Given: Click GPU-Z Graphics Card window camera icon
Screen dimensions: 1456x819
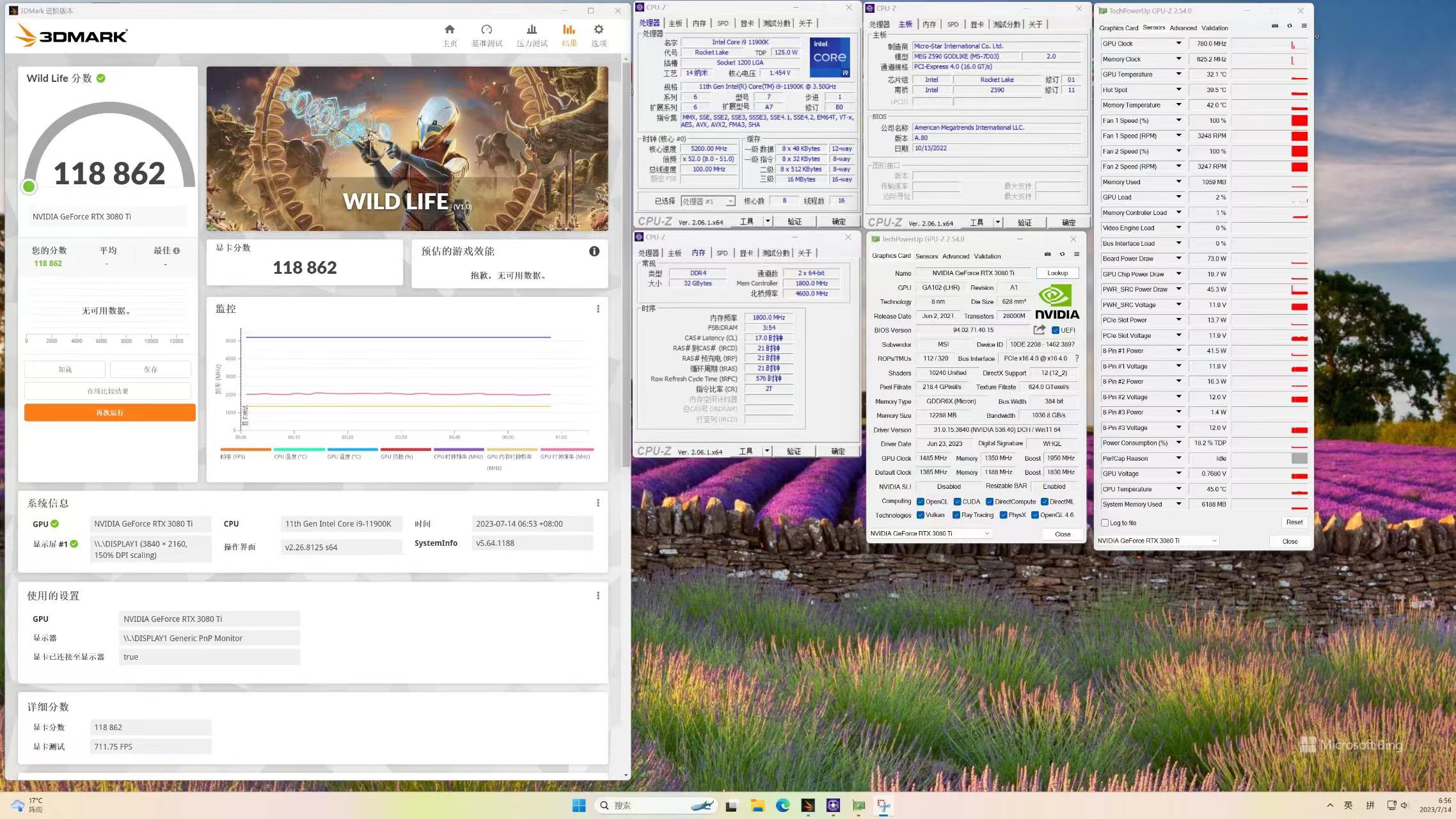Looking at the screenshot, I should pyautogui.click(x=1047, y=255).
